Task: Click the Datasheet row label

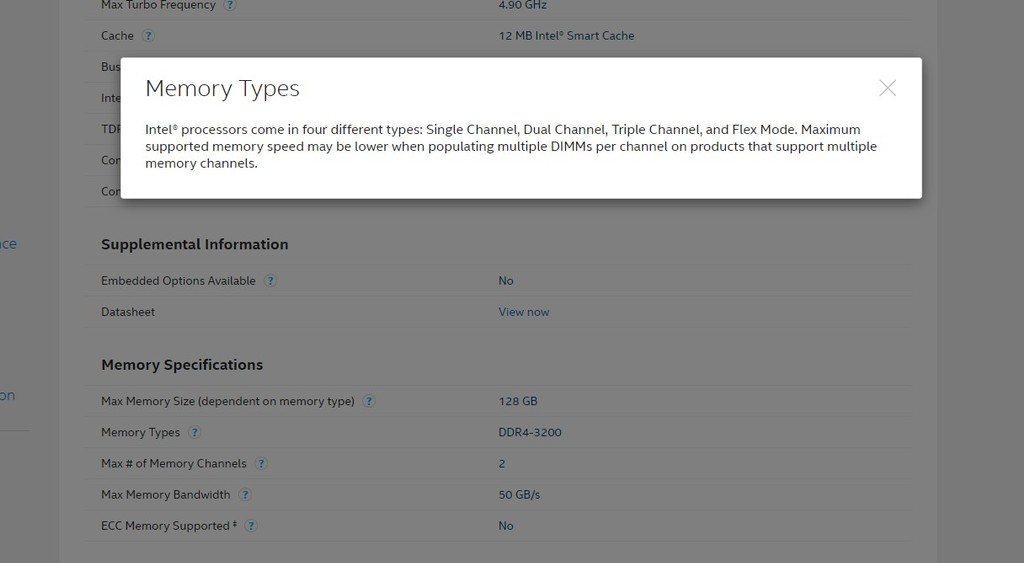Action: click(x=128, y=312)
